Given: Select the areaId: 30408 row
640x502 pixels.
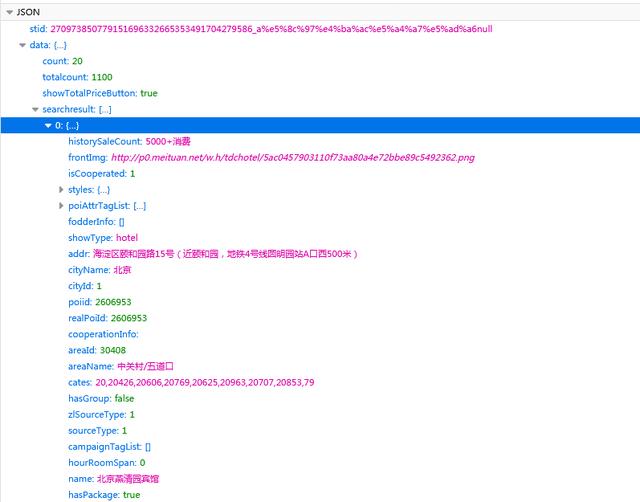Looking at the screenshot, I should pyautogui.click(x=320, y=350).
